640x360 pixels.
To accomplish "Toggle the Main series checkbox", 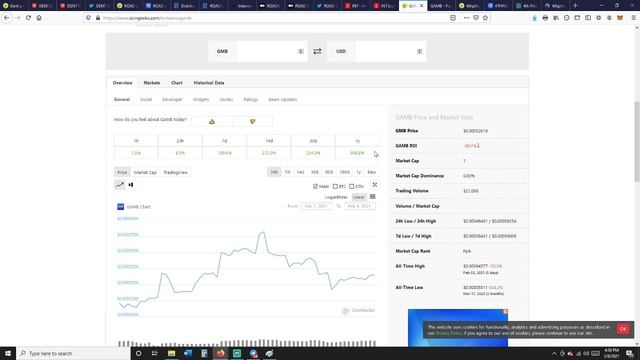I will tap(316, 187).
